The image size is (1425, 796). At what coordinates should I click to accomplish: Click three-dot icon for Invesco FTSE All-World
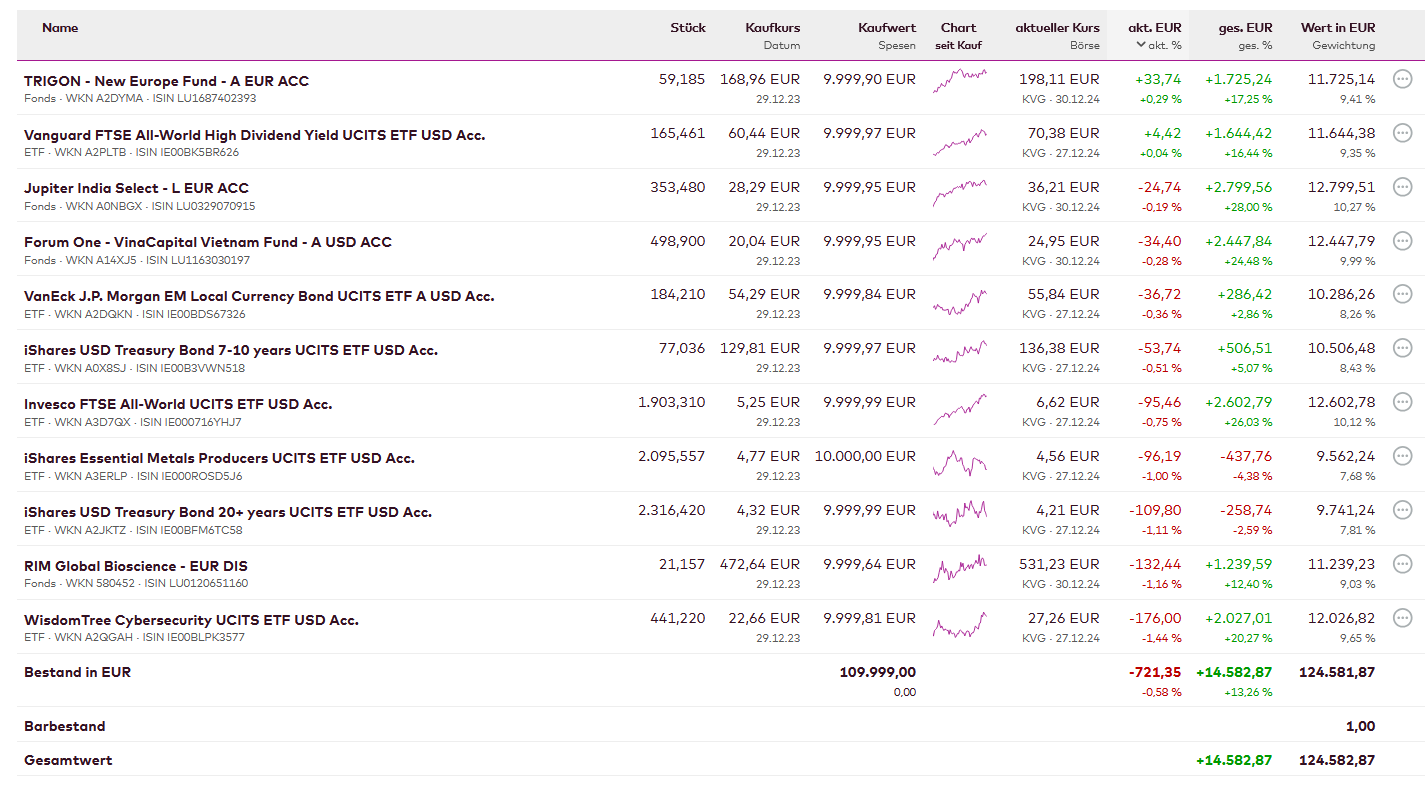(1402, 402)
